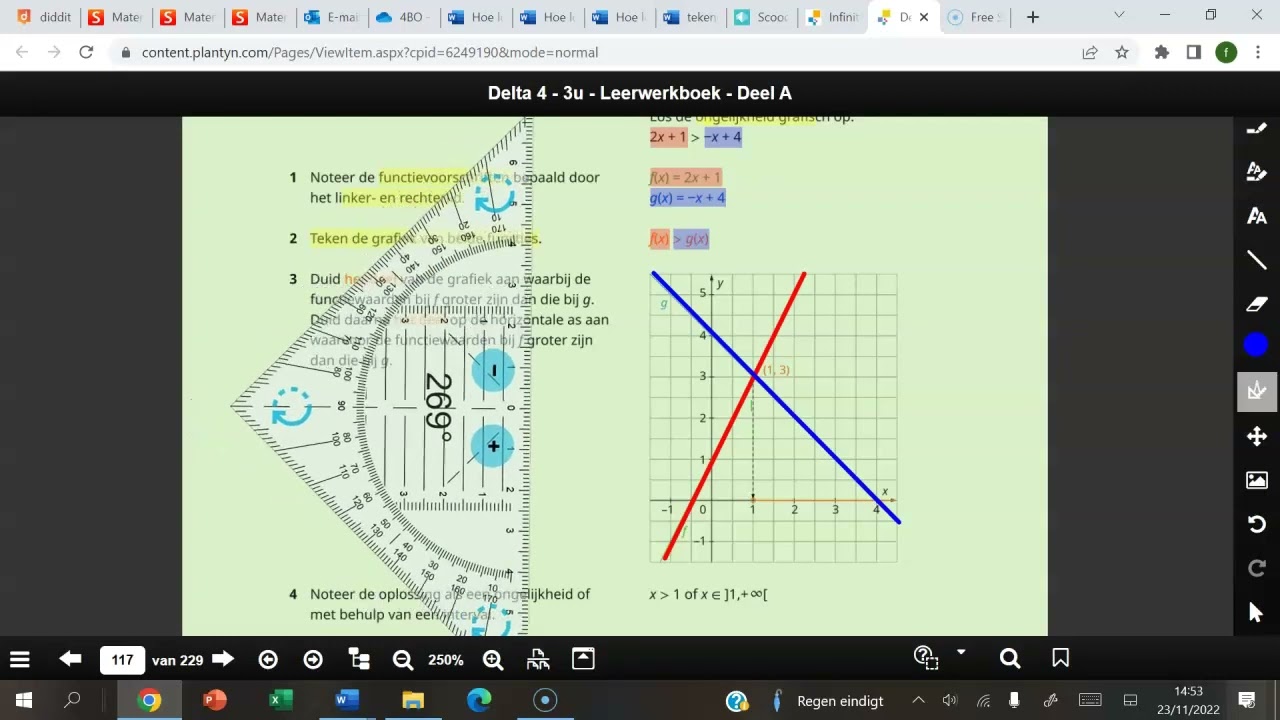Click the formula g(x) = −x + 4
1280x720 pixels.
click(x=687, y=198)
